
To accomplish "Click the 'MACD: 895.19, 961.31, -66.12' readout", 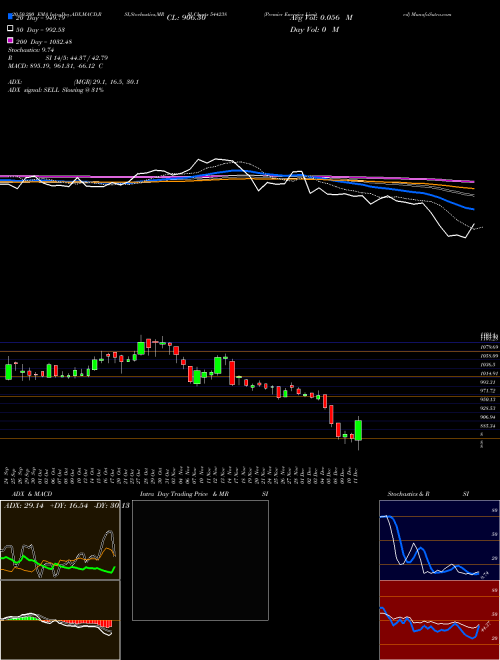I will (55, 66).
